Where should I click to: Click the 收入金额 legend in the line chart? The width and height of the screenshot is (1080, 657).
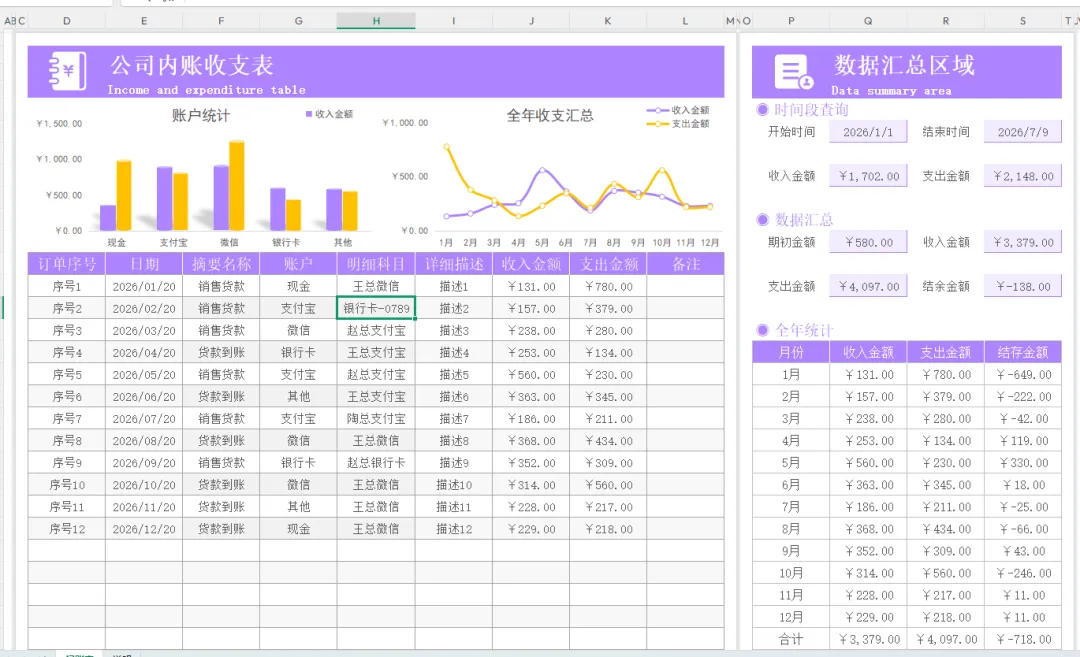[x=678, y=110]
